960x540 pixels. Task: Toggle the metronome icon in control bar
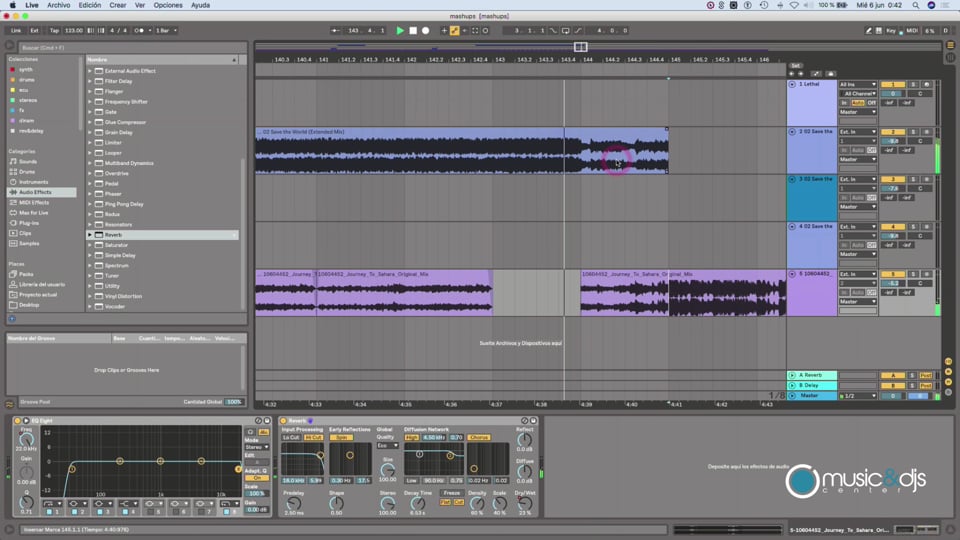tap(139, 30)
